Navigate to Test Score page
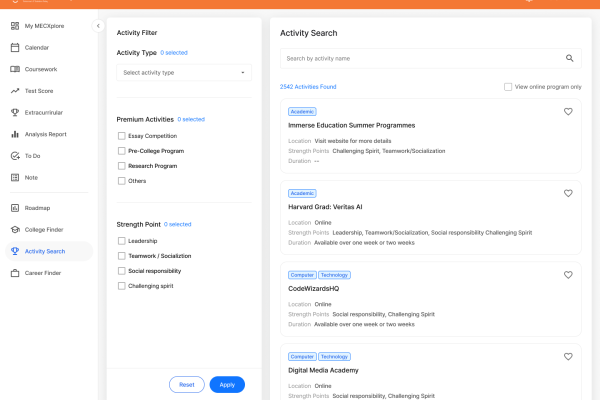600x400 pixels. (39, 91)
